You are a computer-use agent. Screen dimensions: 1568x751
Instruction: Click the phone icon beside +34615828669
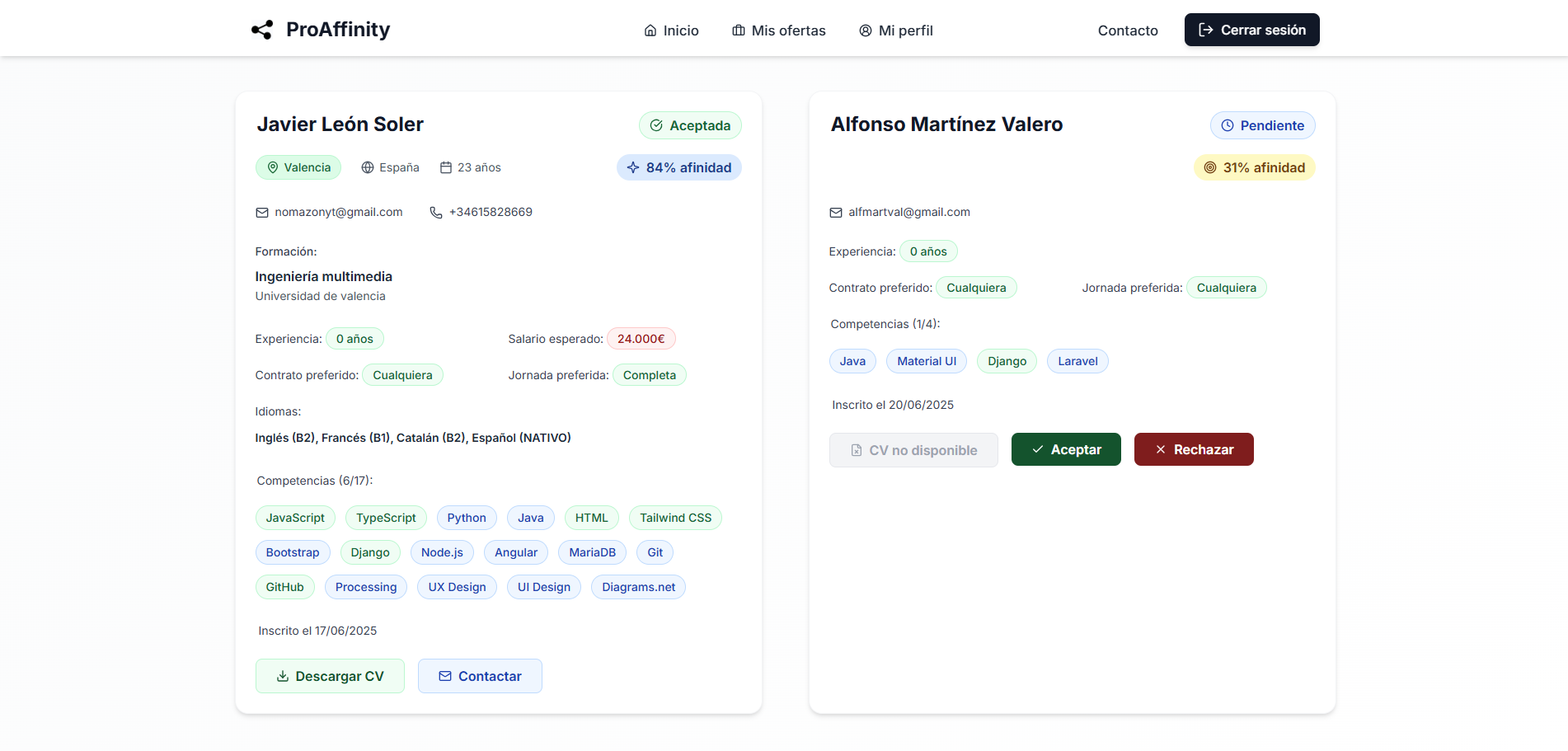coord(436,213)
